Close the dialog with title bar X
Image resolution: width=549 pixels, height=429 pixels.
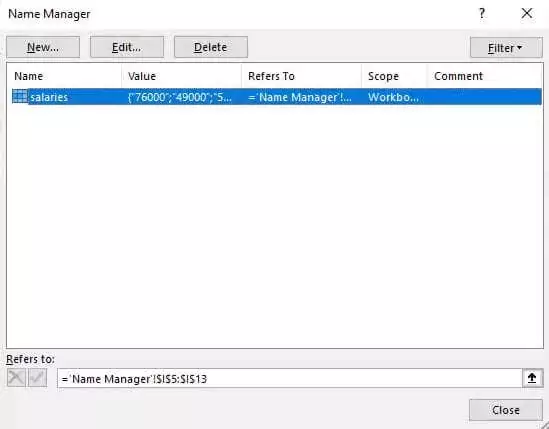click(527, 14)
